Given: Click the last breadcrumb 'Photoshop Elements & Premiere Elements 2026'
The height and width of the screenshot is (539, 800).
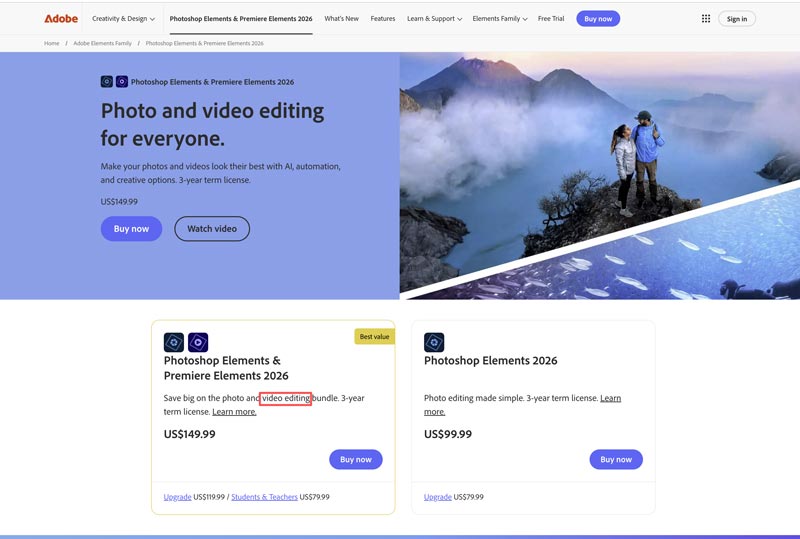Looking at the screenshot, I should [x=205, y=43].
